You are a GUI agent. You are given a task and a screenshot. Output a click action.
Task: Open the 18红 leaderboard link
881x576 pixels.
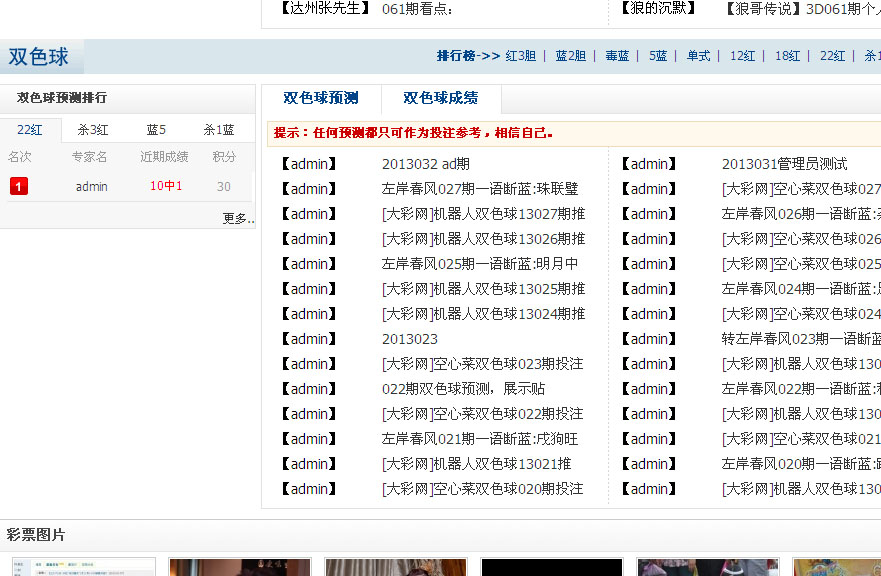(787, 56)
